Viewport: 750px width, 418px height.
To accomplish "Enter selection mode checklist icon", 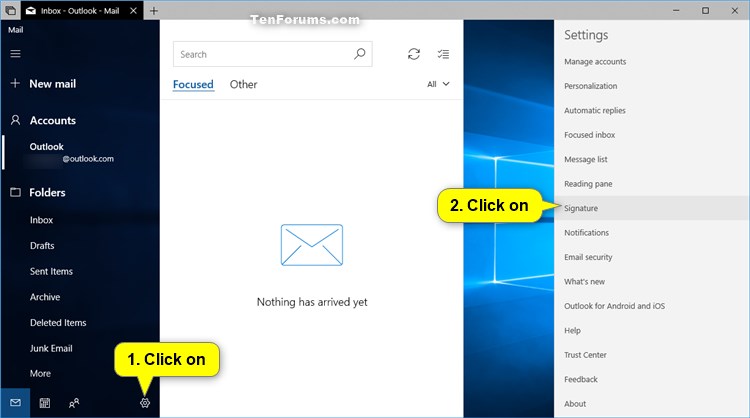I will [x=443, y=54].
